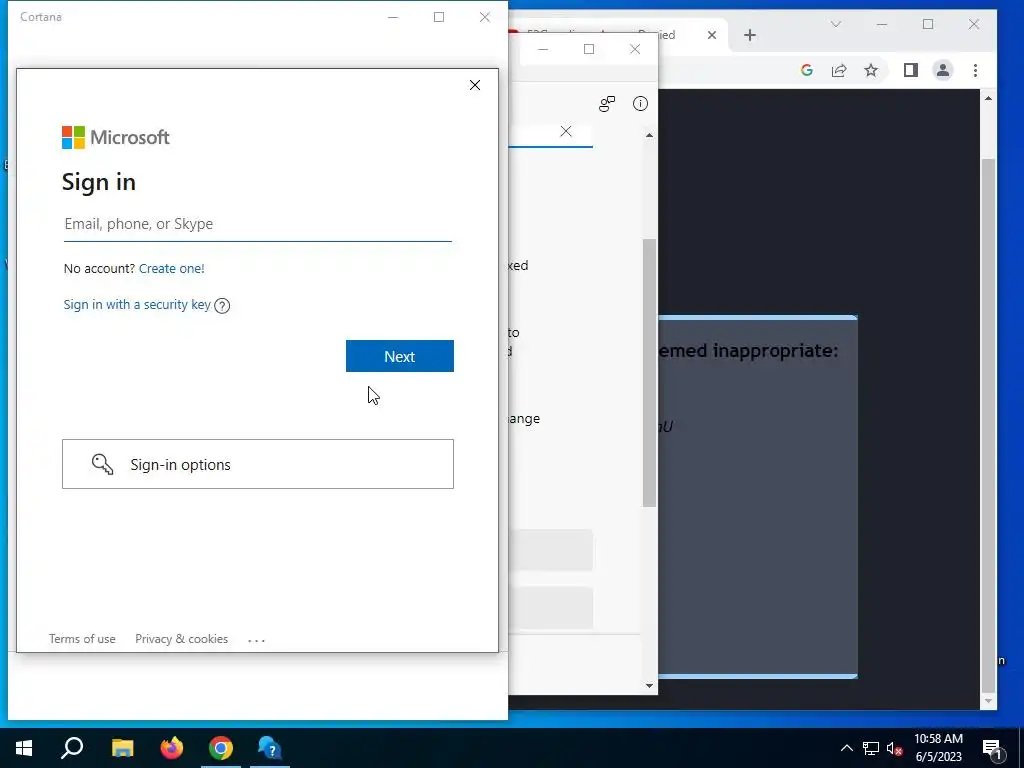Minimize the Chrome window
1024x768 pixels.
tap(882, 24)
